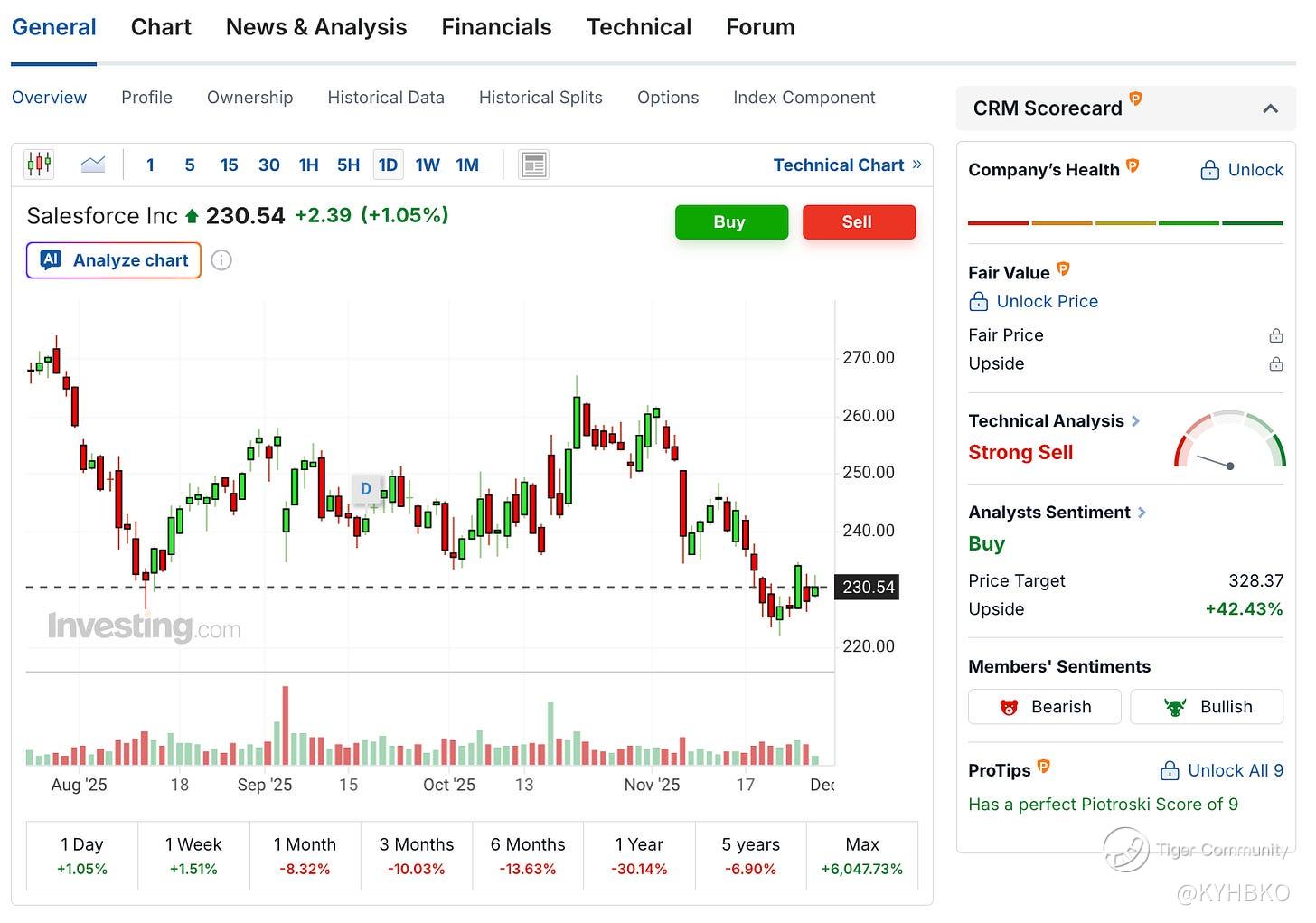Click the Unlock All 9 ProTips link
Screen dimensions: 1316x923
[x=1221, y=770]
